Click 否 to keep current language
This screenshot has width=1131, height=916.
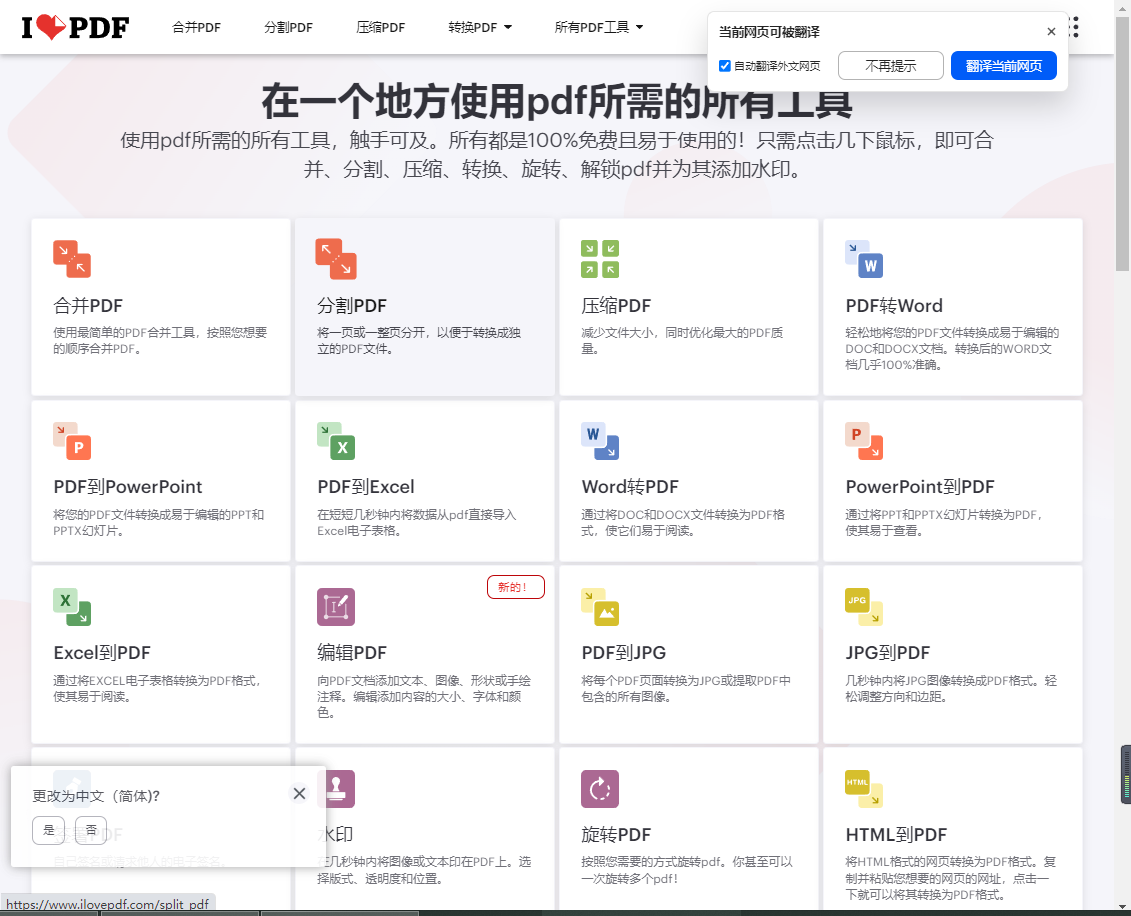[x=91, y=830]
